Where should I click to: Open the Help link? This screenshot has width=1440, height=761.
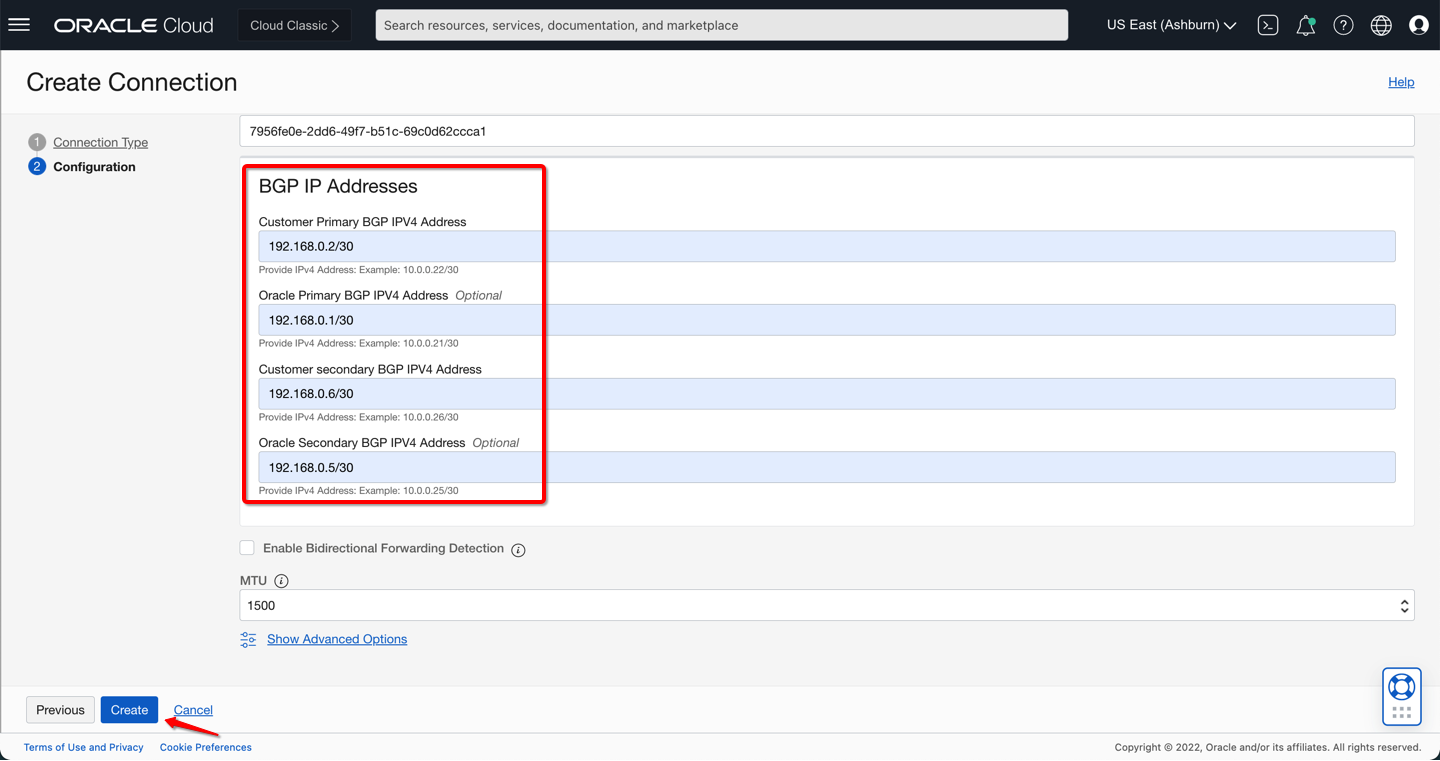point(1401,82)
